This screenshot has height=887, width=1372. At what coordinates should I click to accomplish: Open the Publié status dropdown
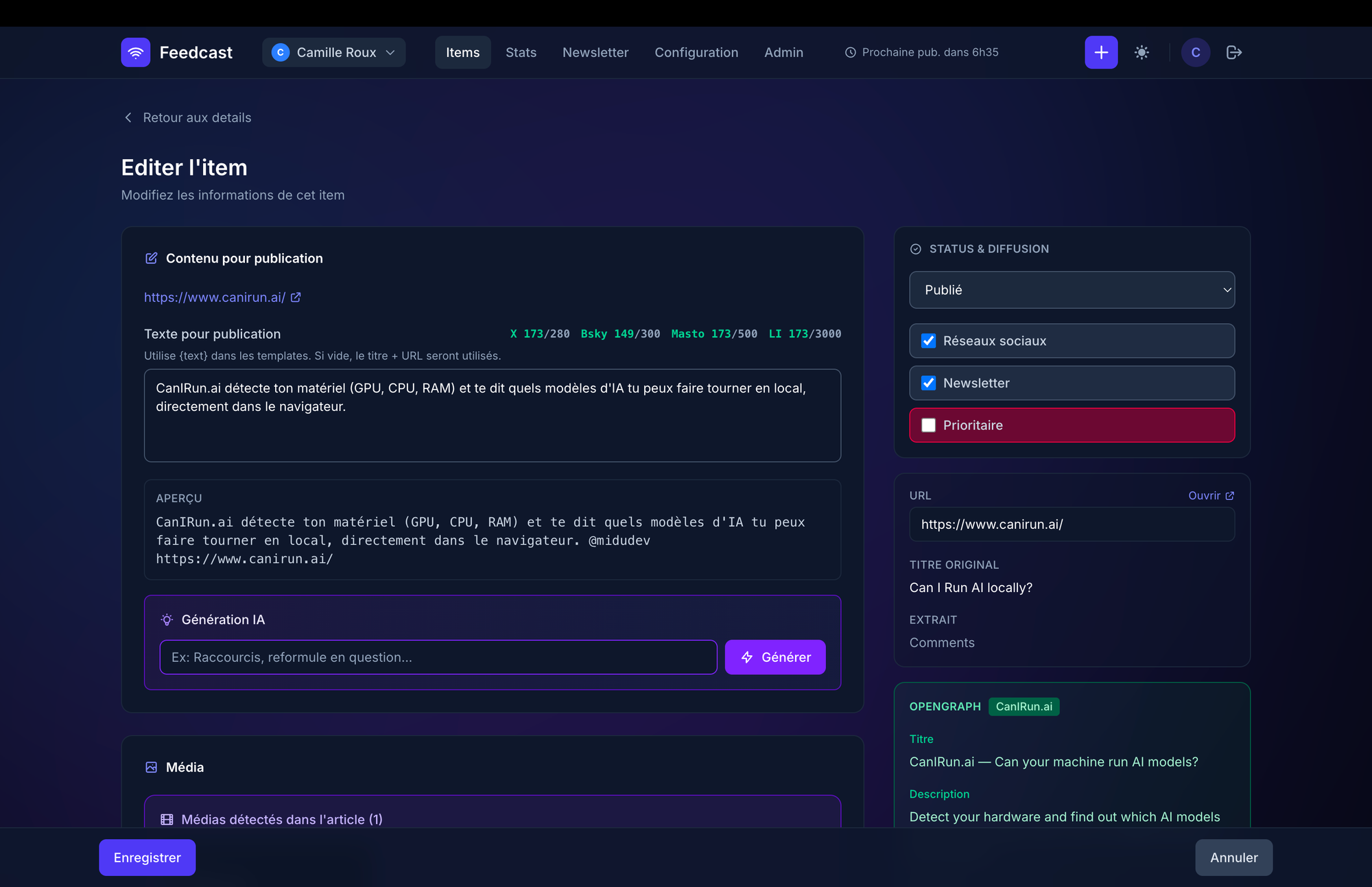point(1072,289)
